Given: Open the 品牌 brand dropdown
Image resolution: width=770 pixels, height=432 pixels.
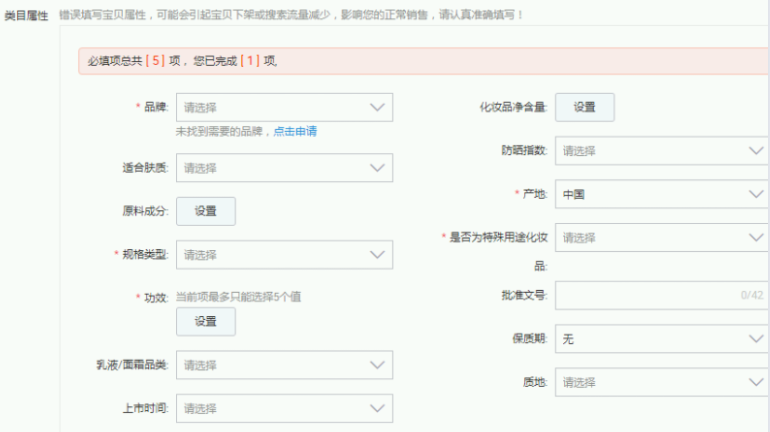Looking at the screenshot, I should [284, 108].
